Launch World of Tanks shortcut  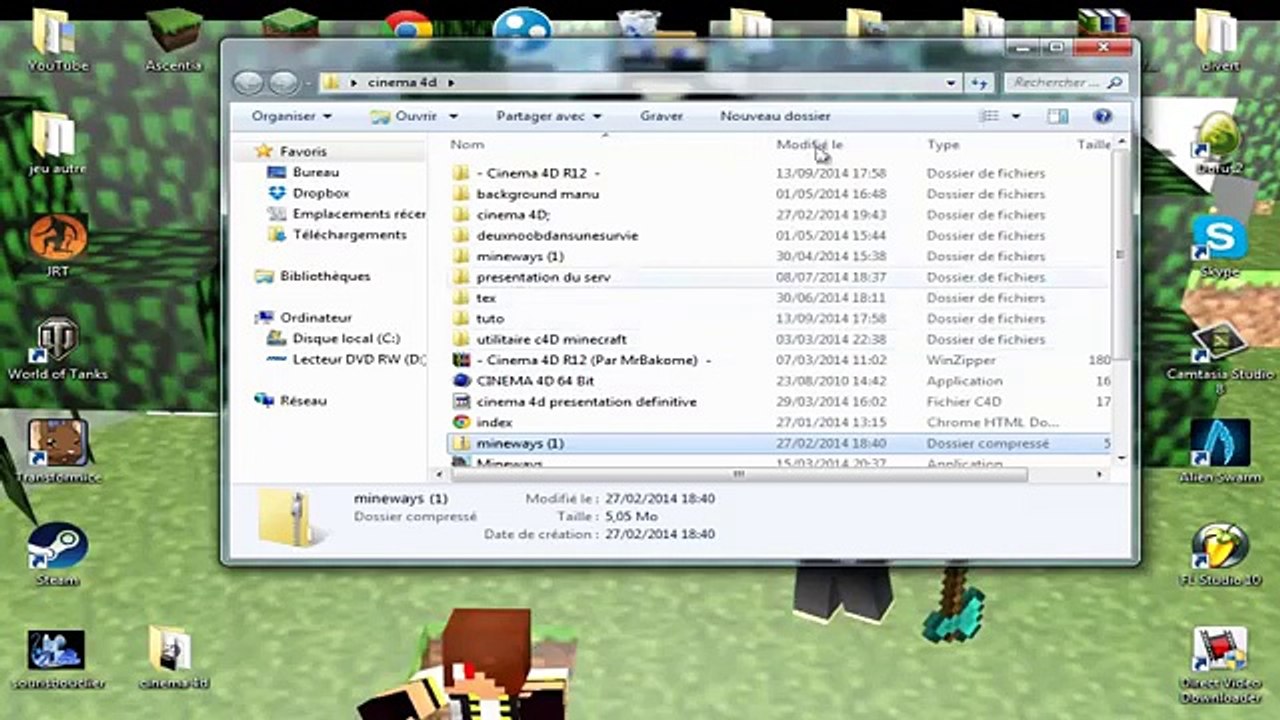(x=56, y=350)
